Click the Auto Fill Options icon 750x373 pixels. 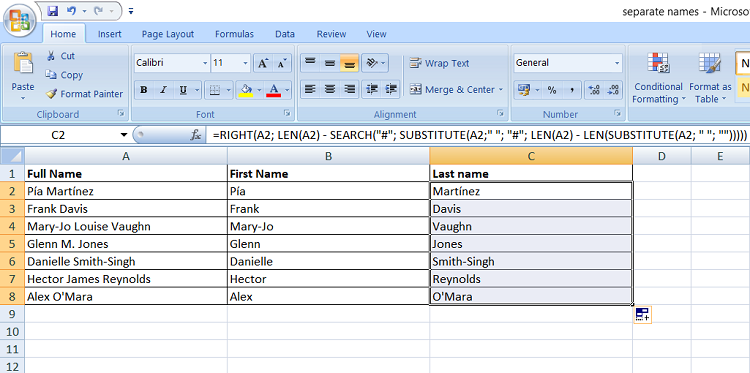pyautogui.click(x=642, y=315)
